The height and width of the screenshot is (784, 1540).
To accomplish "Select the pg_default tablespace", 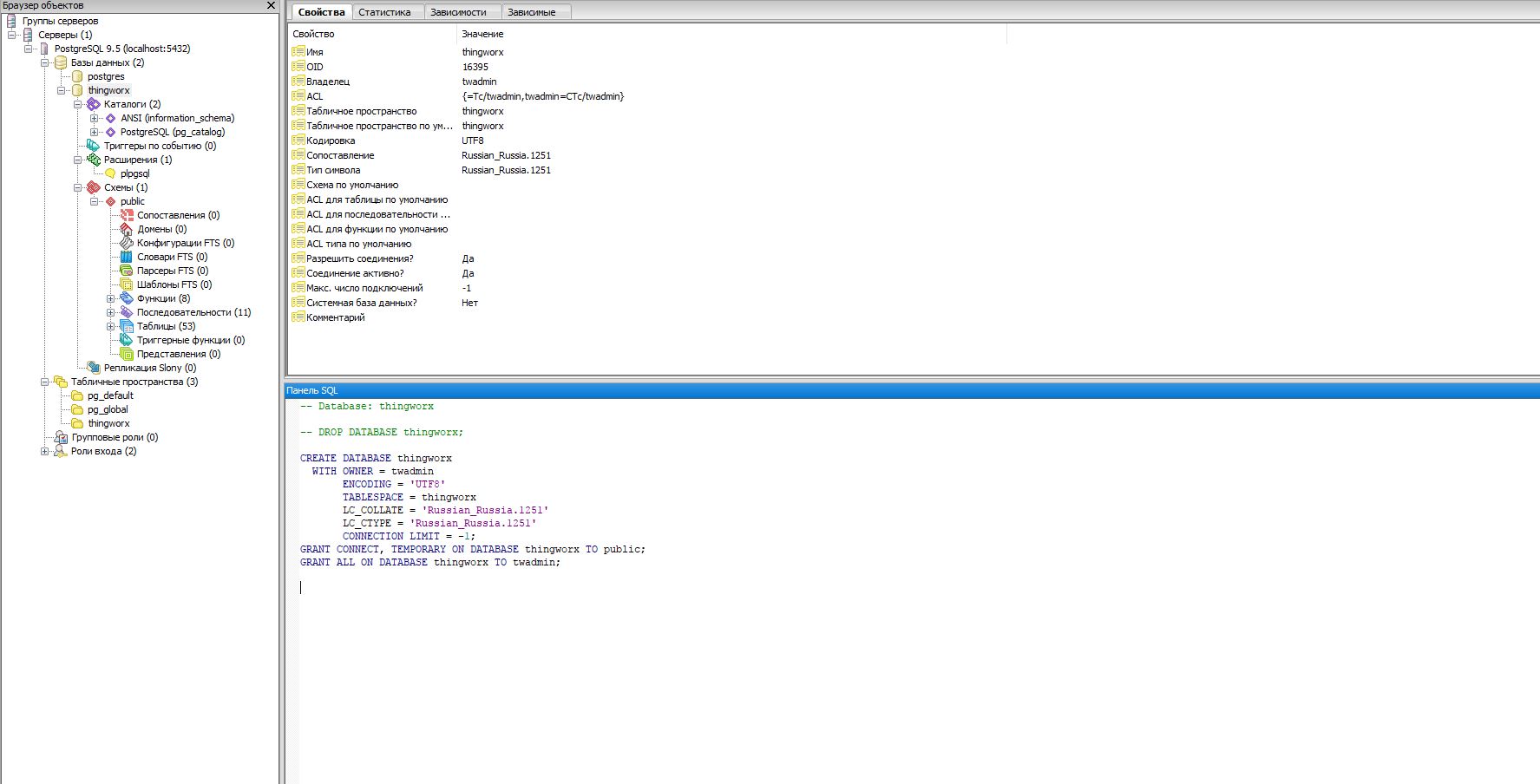I will point(110,395).
